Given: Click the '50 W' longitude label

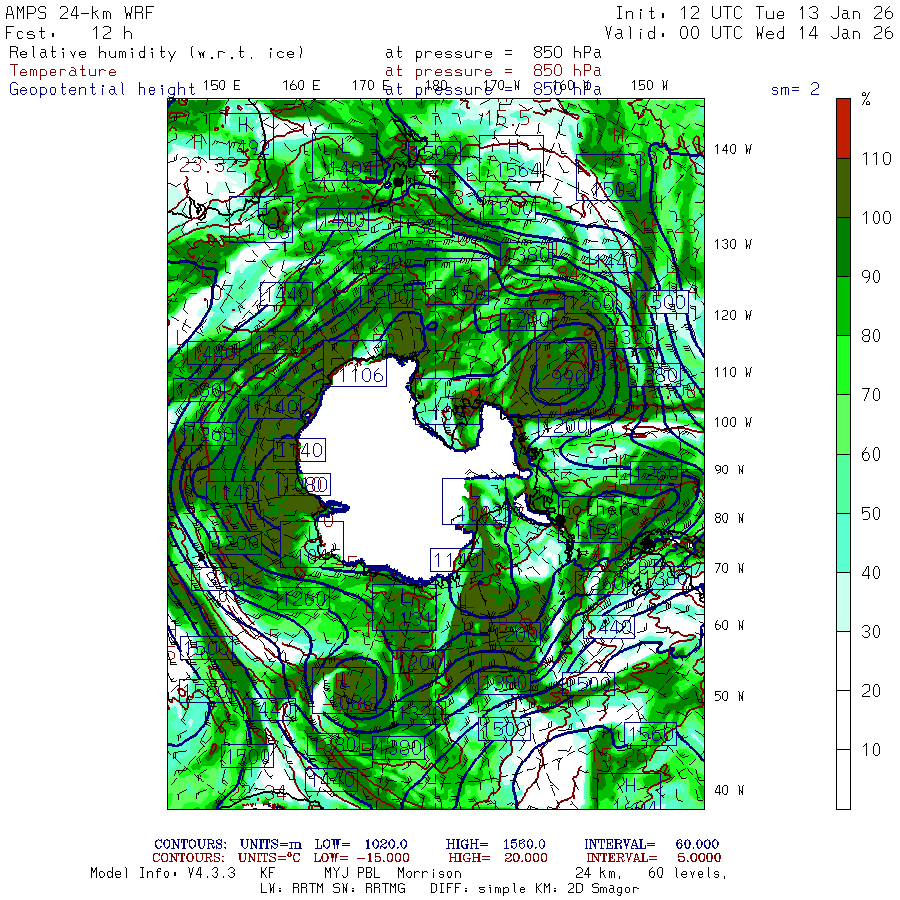Looking at the screenshot, I should pos(730,696).
